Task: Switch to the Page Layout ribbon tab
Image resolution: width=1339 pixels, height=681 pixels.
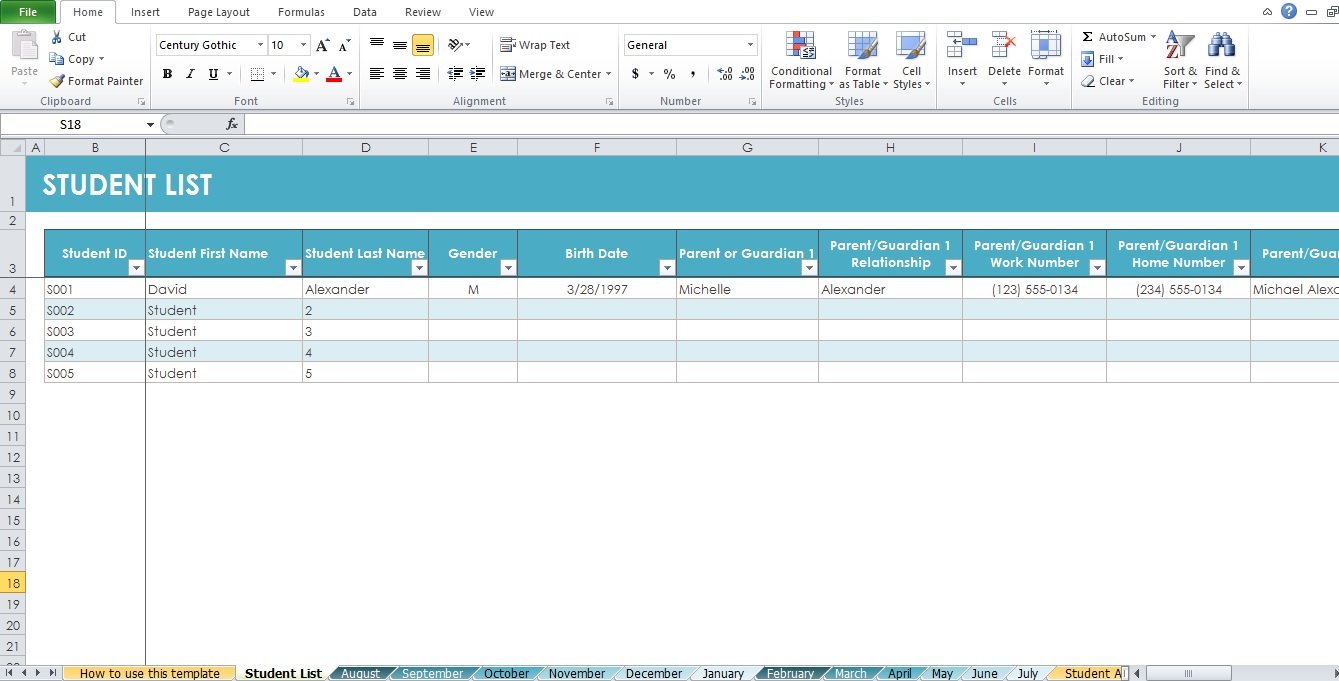Action: click(219, 12)
